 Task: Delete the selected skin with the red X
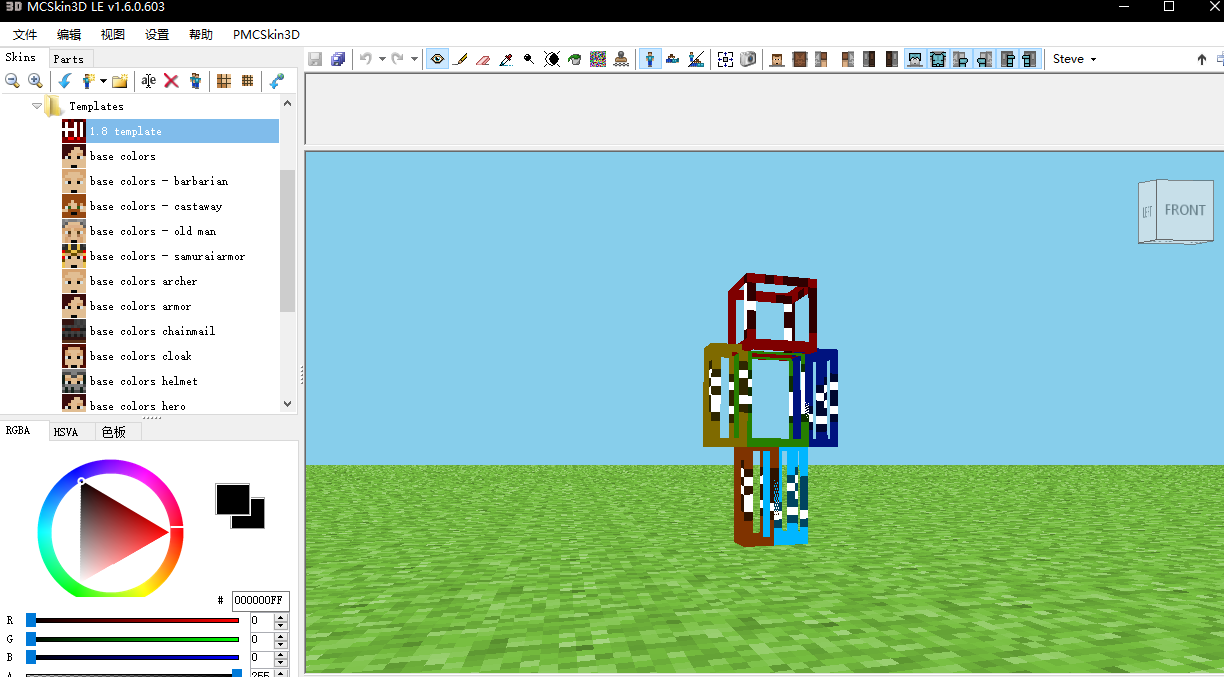pyautogui.click(x=171, y=81)
